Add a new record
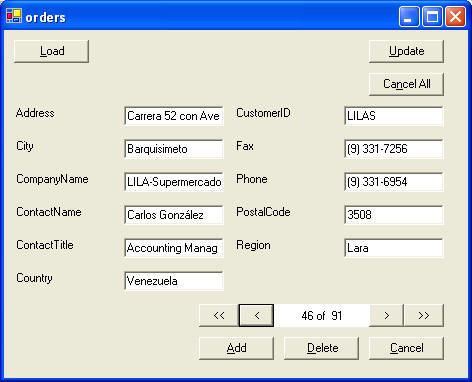This screenshot has height=382, width=472. click(x=236, y=348)
